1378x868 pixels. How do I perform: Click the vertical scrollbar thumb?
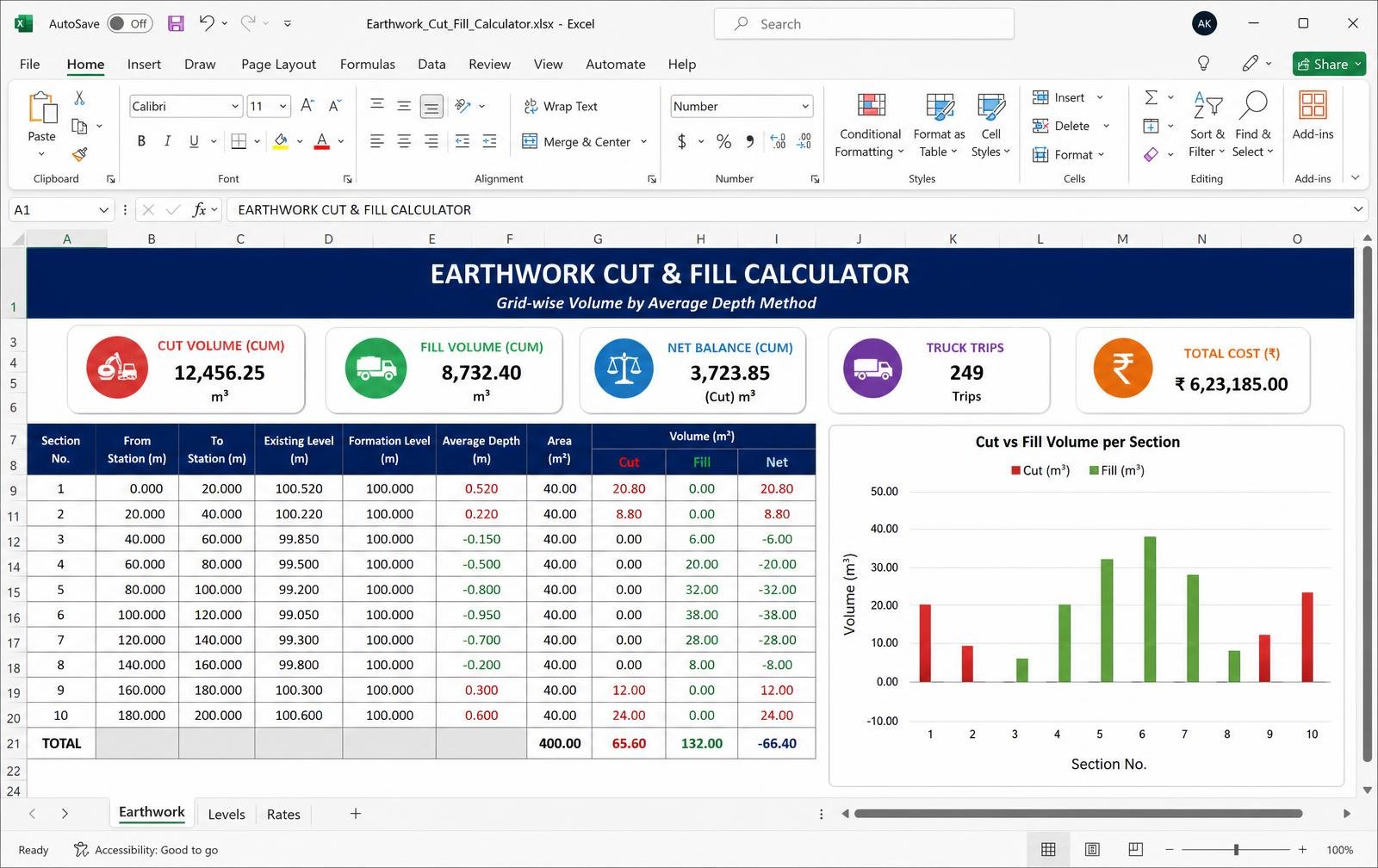tap(1367, 504)
